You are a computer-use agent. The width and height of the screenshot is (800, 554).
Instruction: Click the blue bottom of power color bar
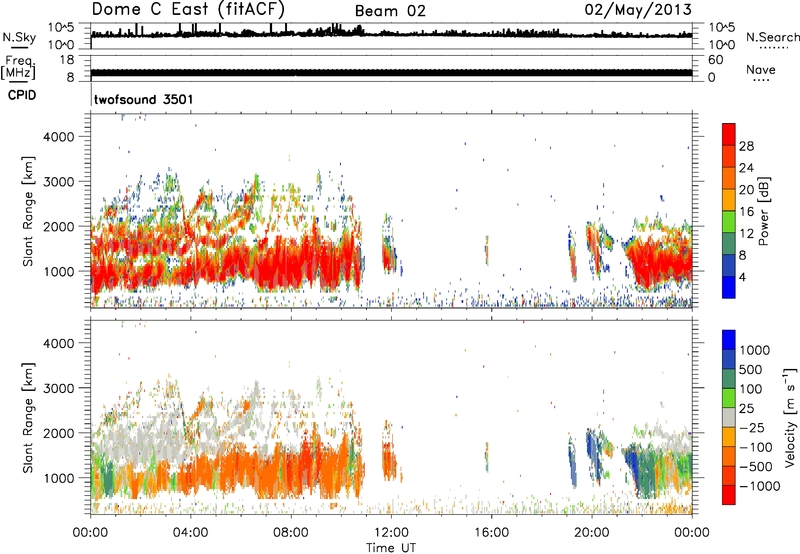[x=729, y=289]
